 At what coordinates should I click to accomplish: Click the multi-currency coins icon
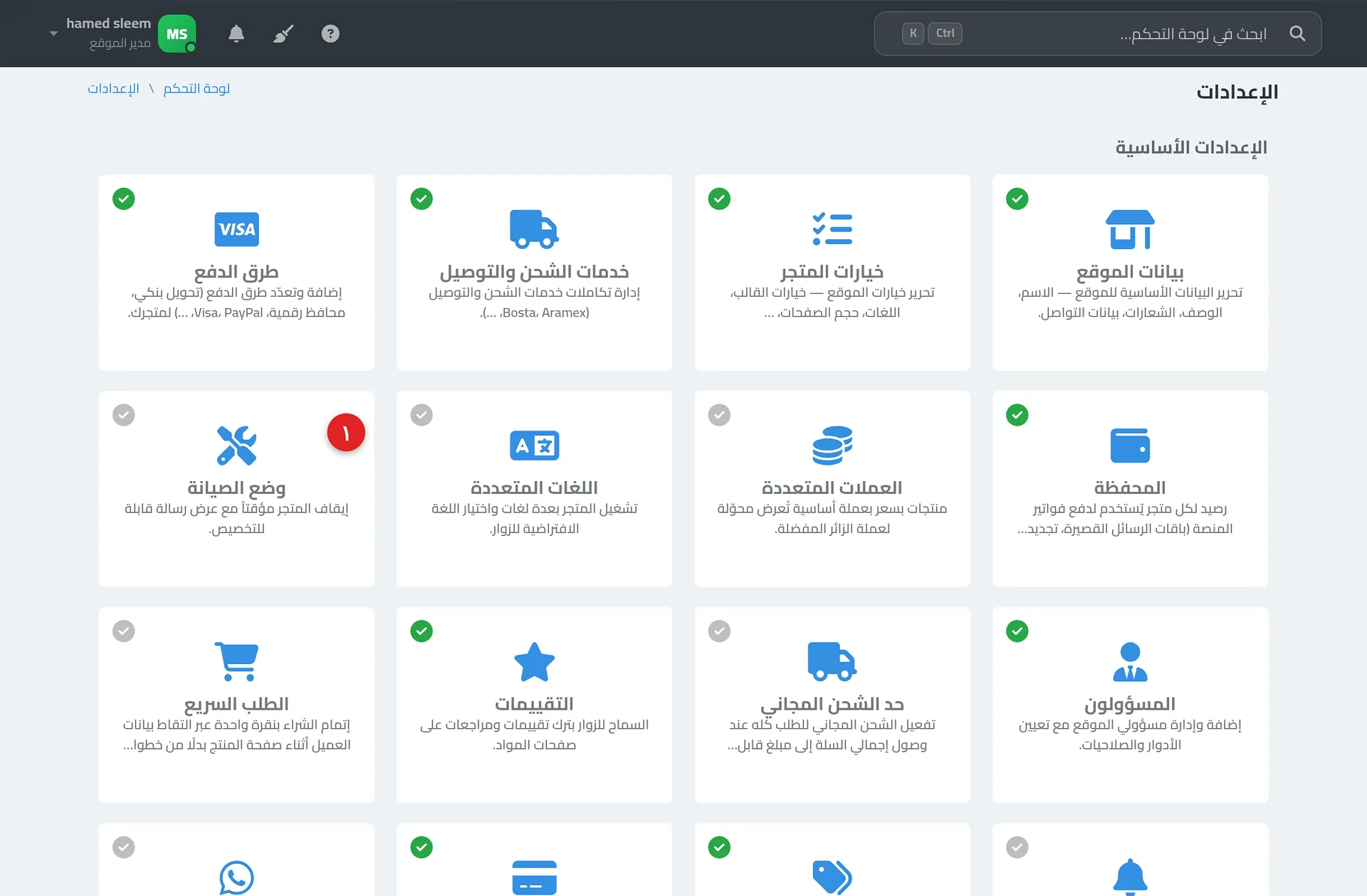point(832,446)
